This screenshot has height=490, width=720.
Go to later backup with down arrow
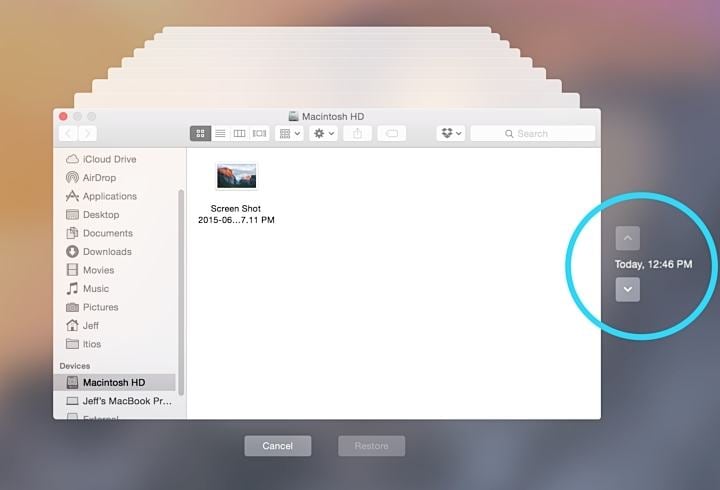point(628,289)
